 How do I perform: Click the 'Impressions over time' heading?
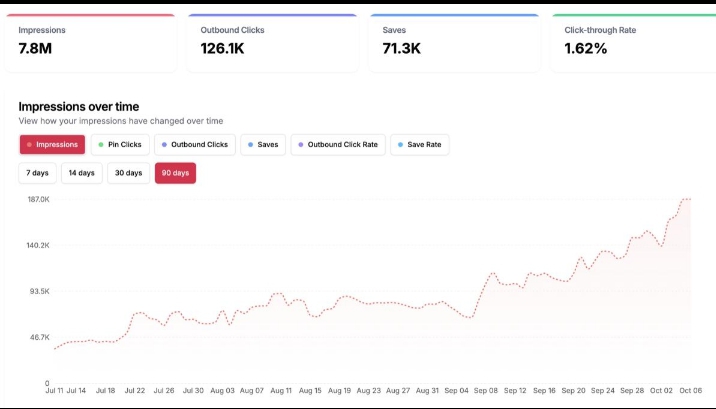coord(79,107)
